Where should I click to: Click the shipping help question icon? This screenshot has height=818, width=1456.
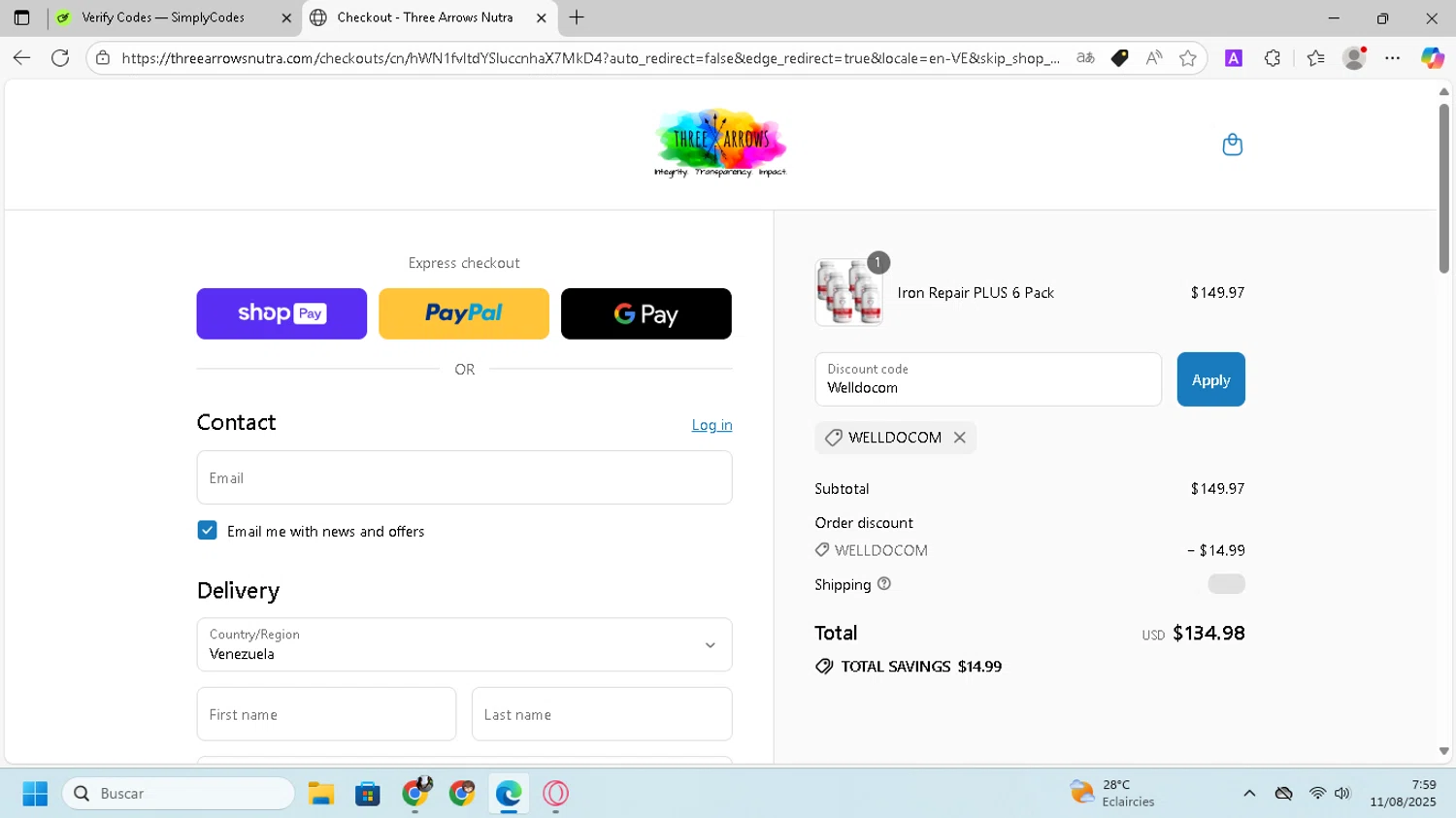pos(883,584)
